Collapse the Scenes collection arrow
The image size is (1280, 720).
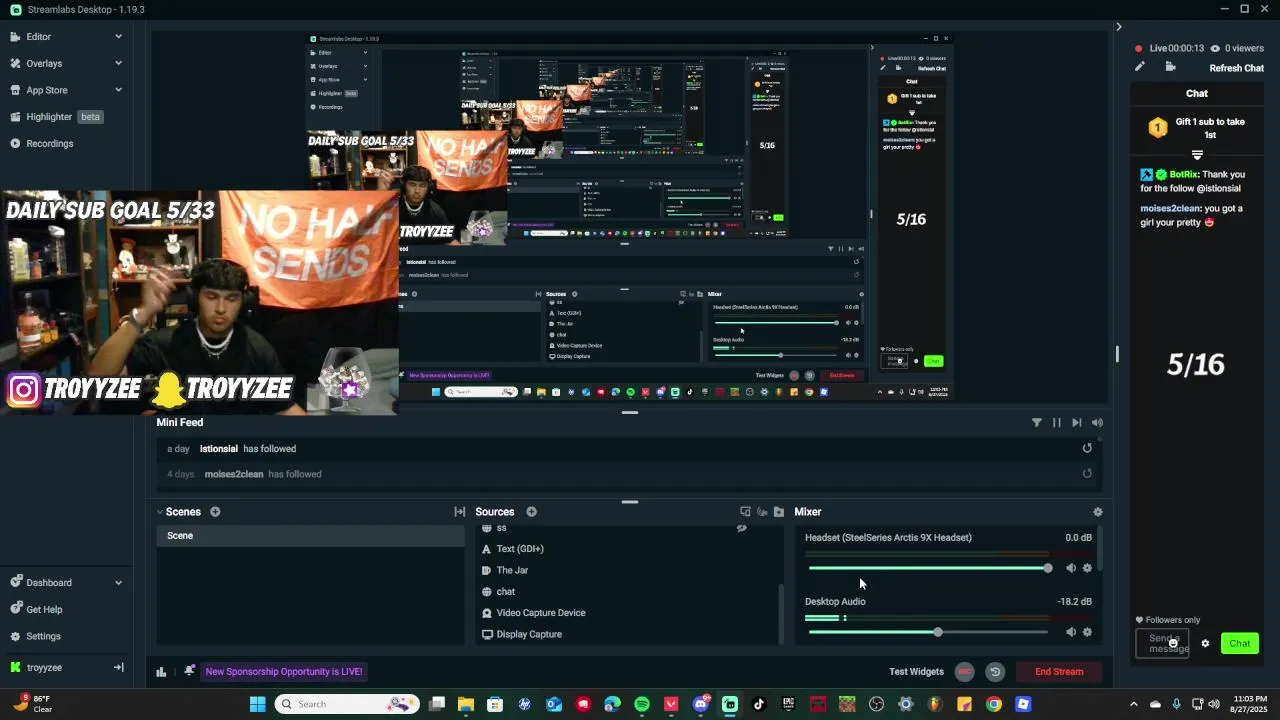click(159, 512)
